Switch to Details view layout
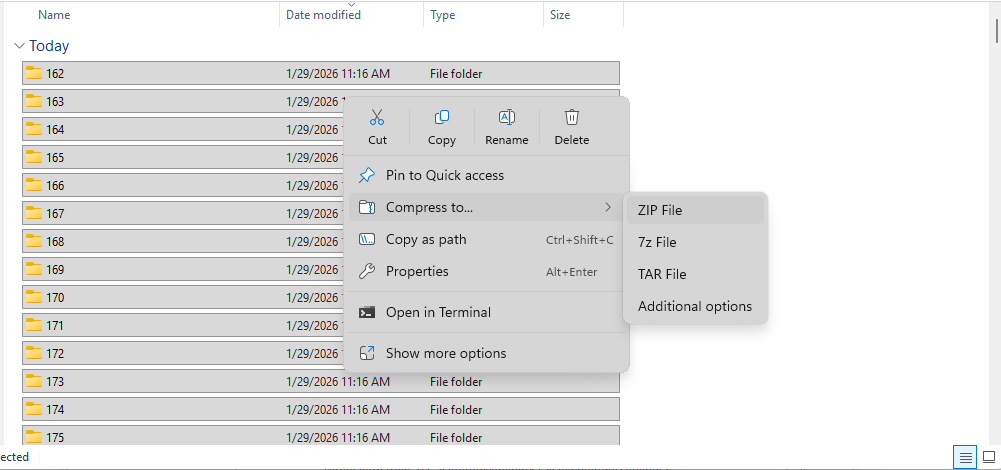This screenshot has width=1001, height=470. [x=966, y=457]
